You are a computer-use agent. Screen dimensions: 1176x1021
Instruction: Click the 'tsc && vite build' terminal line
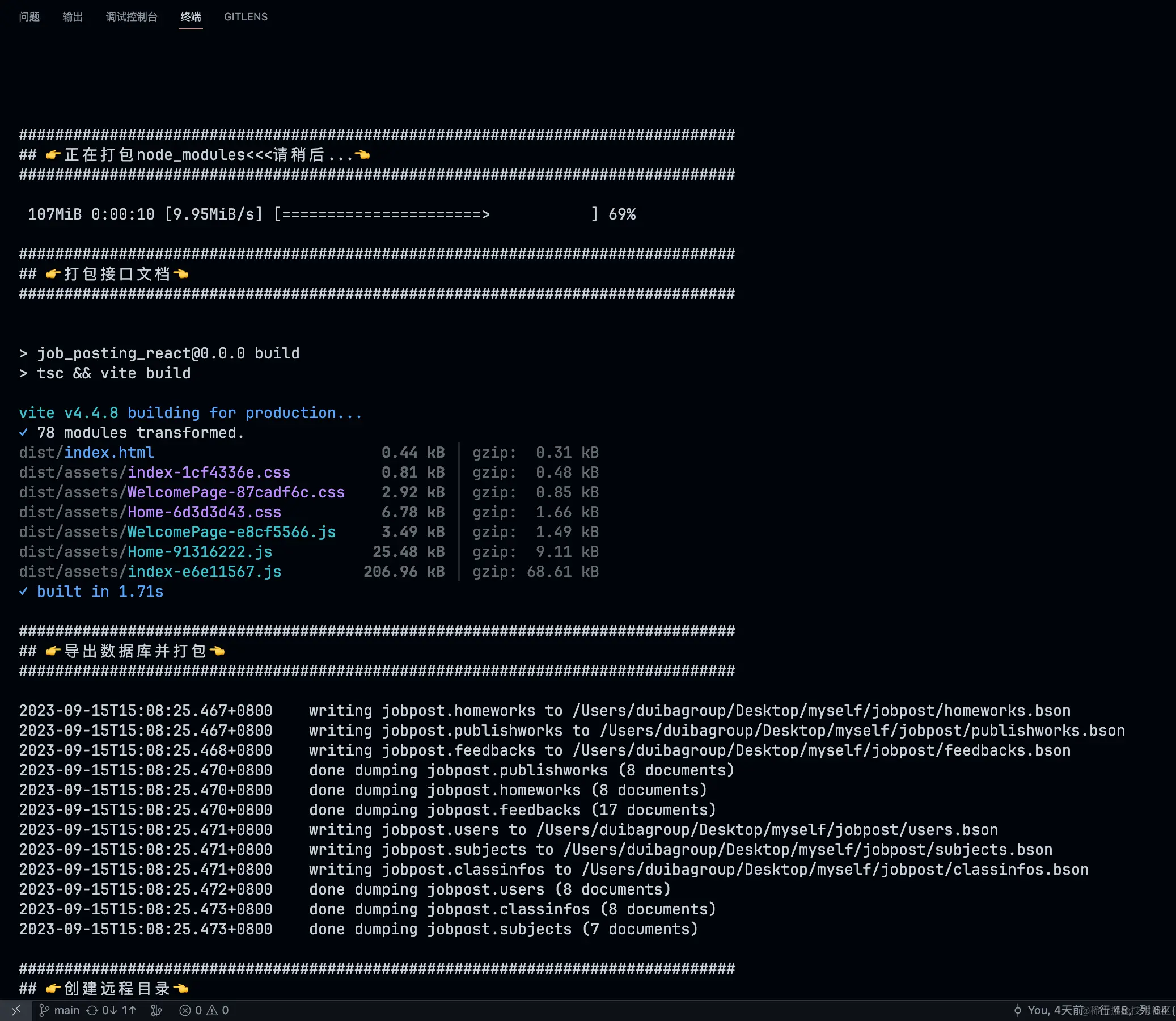point(113,373)
